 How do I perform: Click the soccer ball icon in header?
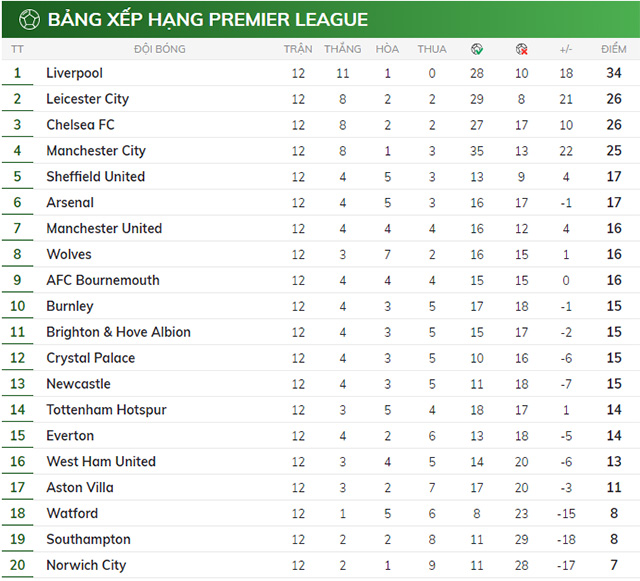point(29,19)
